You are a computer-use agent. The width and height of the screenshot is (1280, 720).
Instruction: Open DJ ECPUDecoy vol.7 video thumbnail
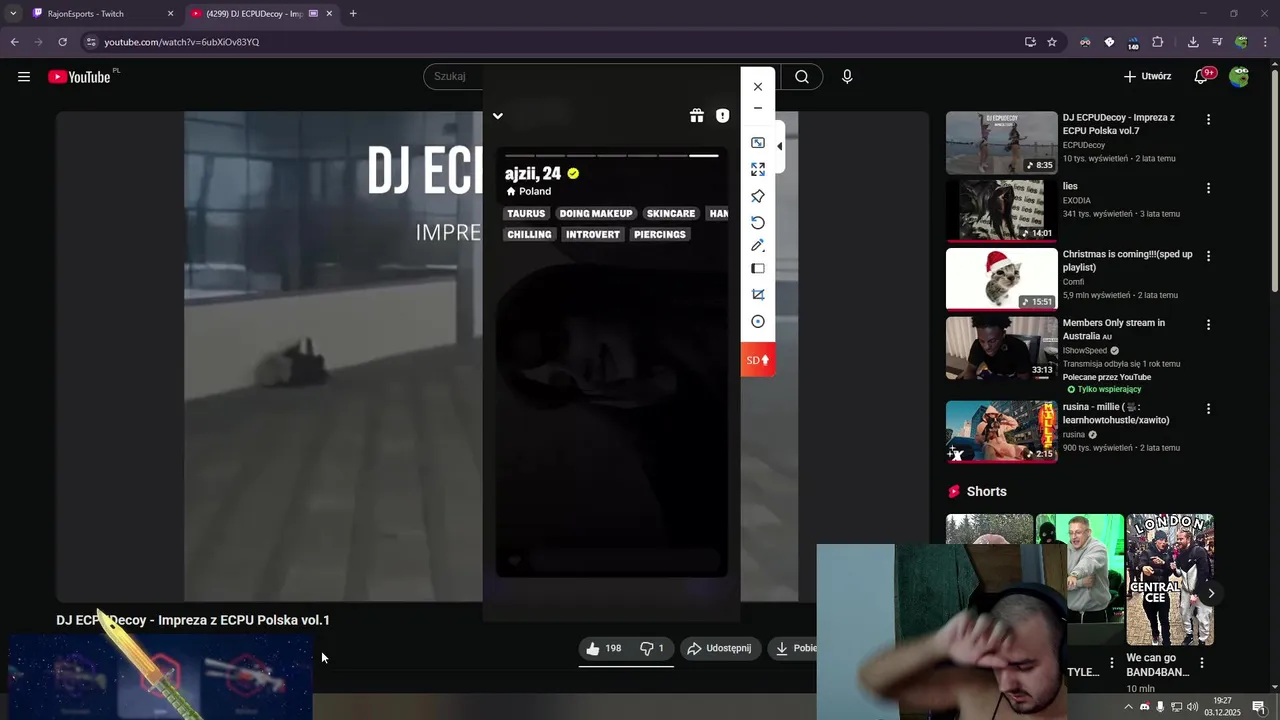pyautogui.click(x=1001, y=143)
